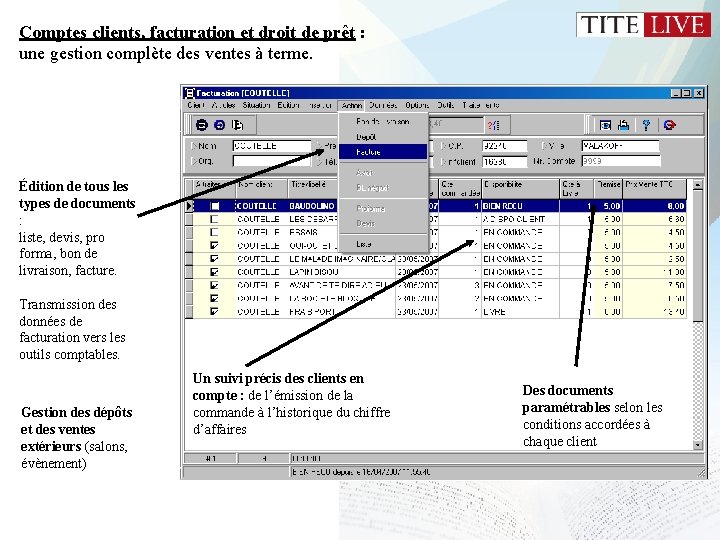Viewport: 720px width, 540px height.
Task: Choose Facture in the Action menu
Action: pos(383,152)
